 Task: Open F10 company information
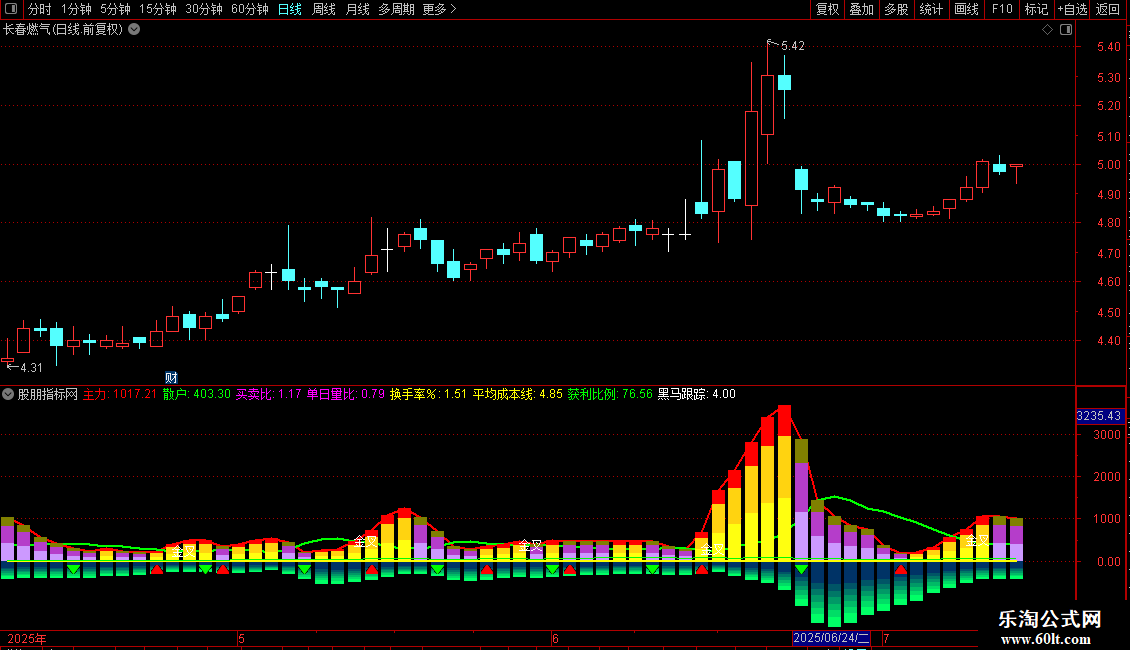1002,9
